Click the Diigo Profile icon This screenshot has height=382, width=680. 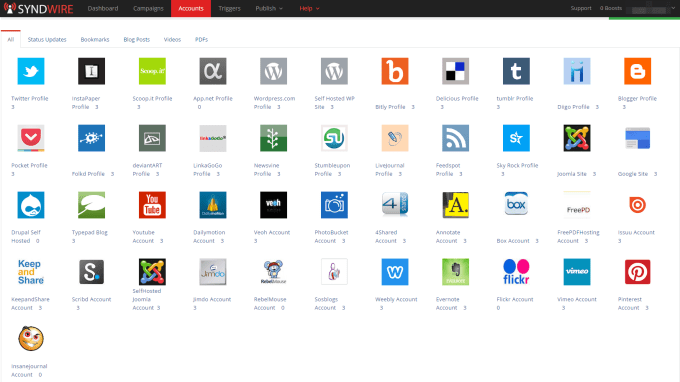[577, 71]
